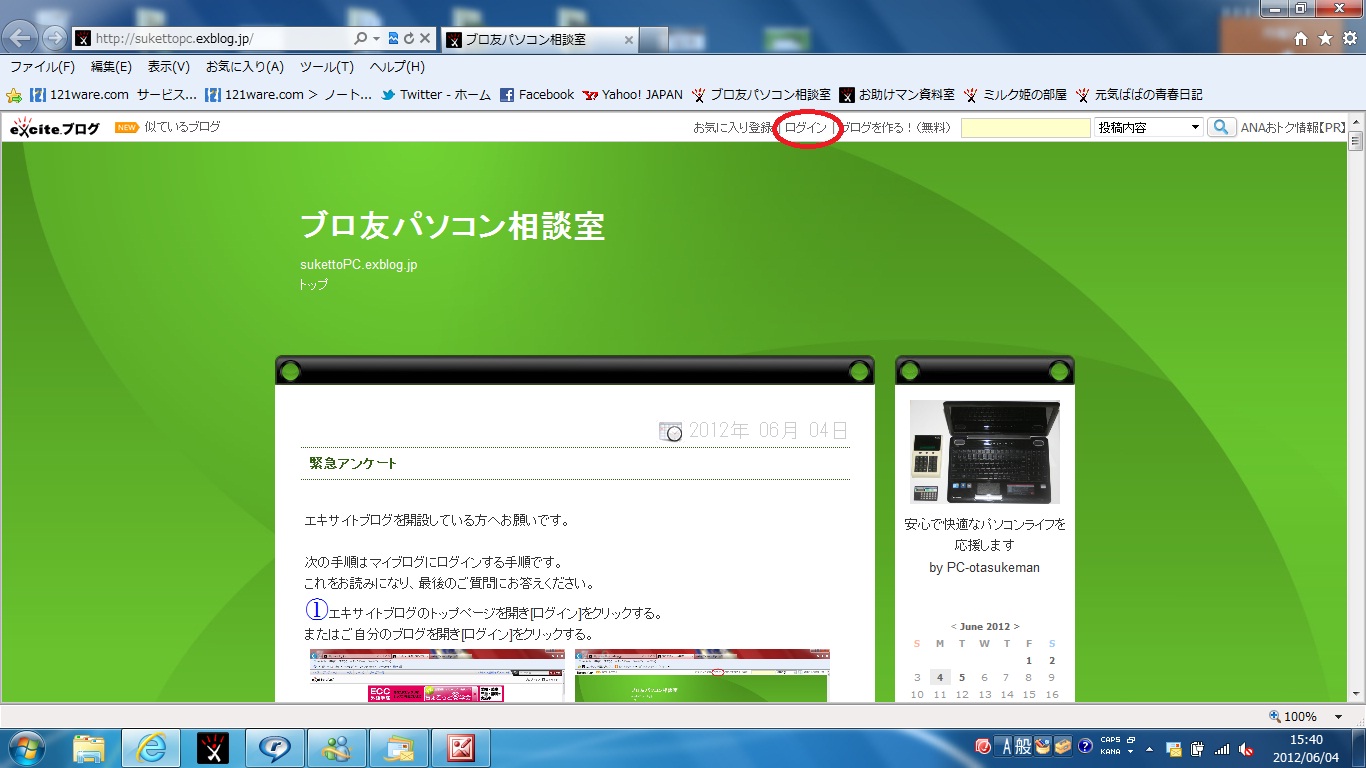Click the search magnifier in address bar
1366x768 pixels.
[361, 39]
